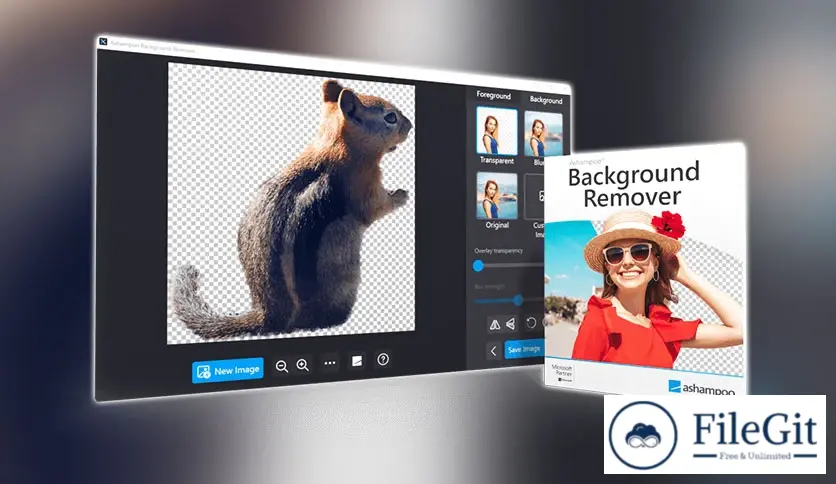
Task: Flip image horizontally with mirror icon
Action: (495, 324)
